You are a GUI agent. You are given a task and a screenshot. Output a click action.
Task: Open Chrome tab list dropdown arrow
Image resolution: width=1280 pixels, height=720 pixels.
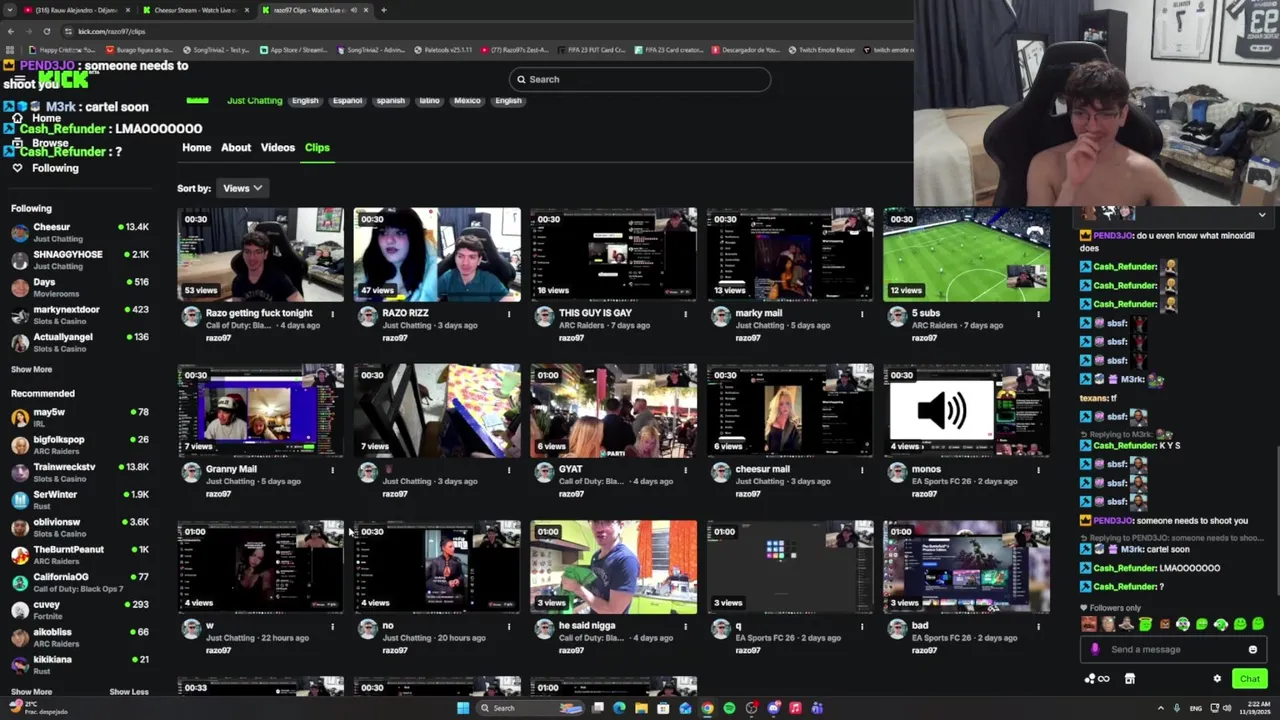10,10
